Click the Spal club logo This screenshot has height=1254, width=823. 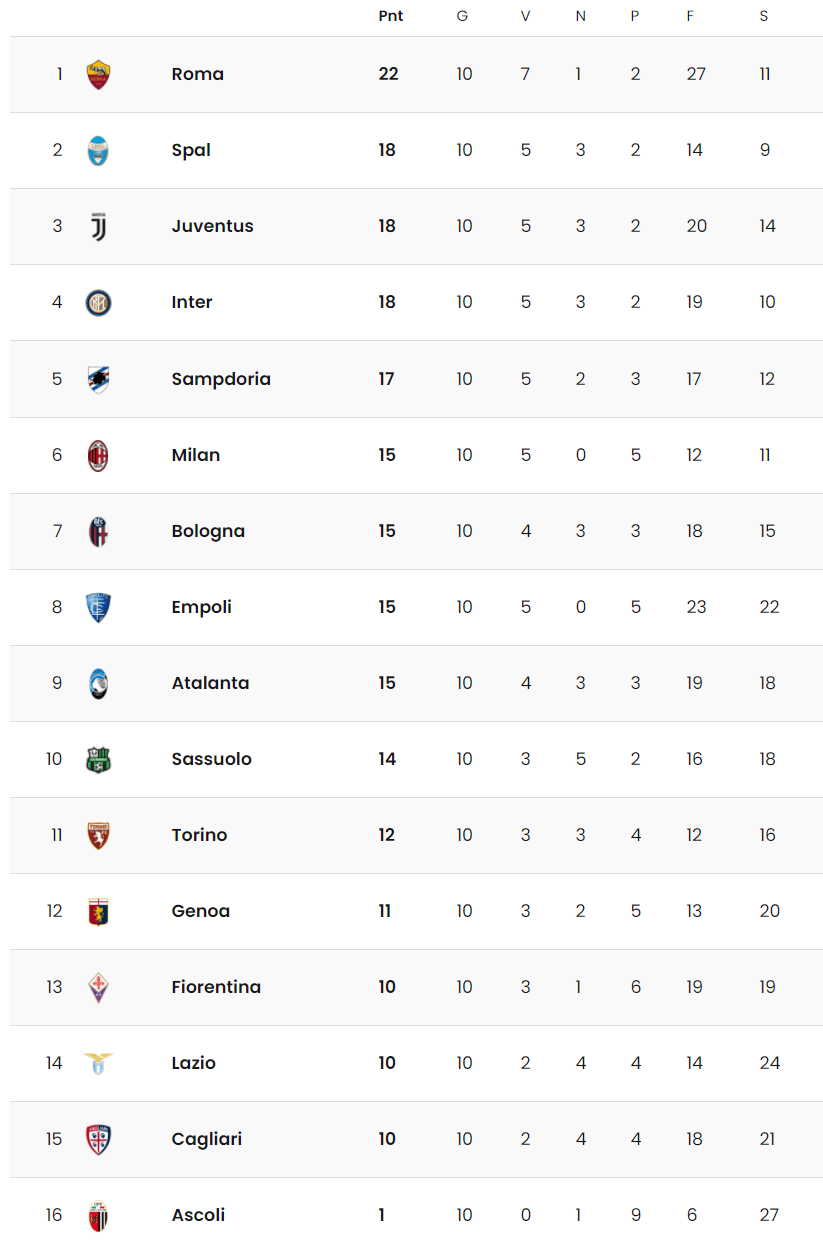tap(98, 151)
